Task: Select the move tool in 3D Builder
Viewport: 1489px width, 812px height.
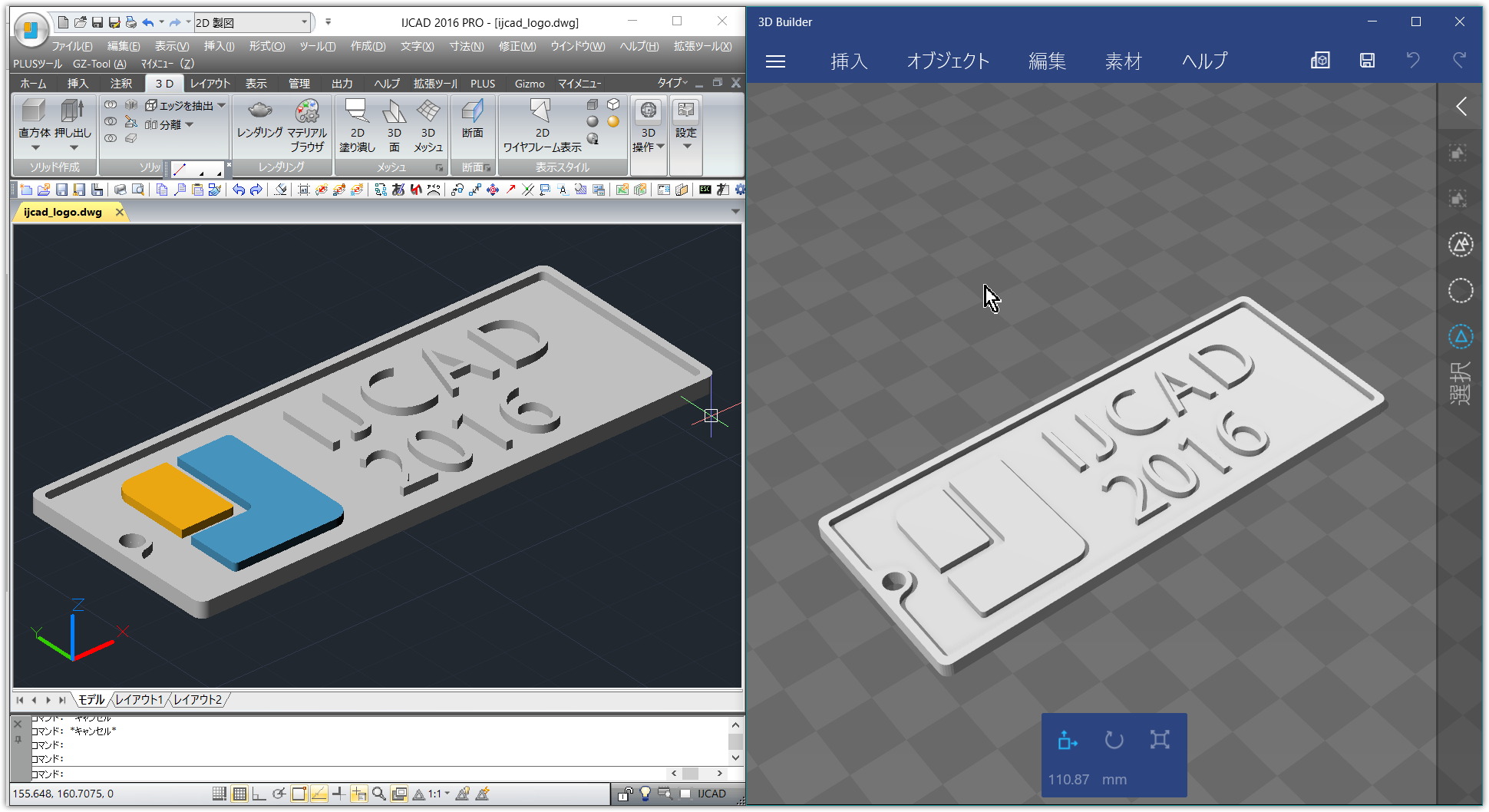Action: 1067,741
